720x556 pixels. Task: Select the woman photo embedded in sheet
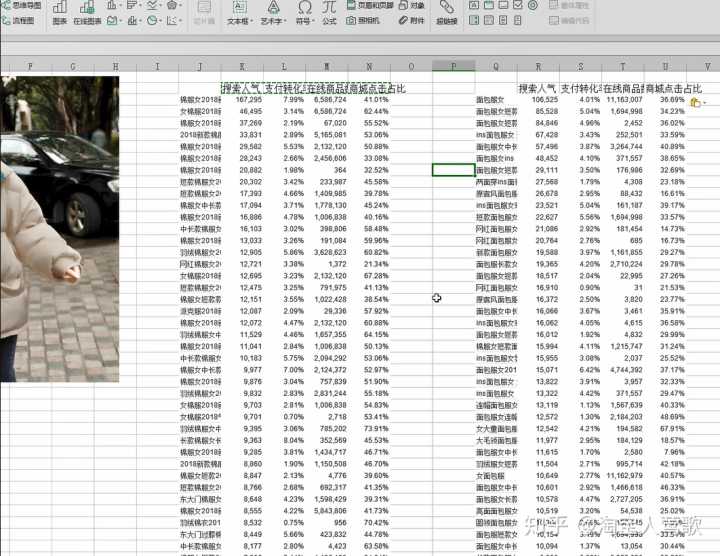(60, 230)
